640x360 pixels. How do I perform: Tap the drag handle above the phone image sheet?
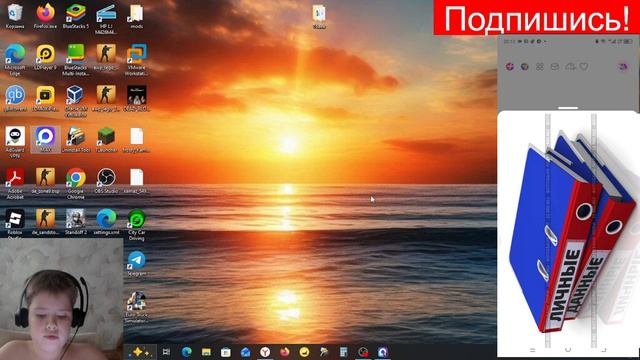[568, 108]
